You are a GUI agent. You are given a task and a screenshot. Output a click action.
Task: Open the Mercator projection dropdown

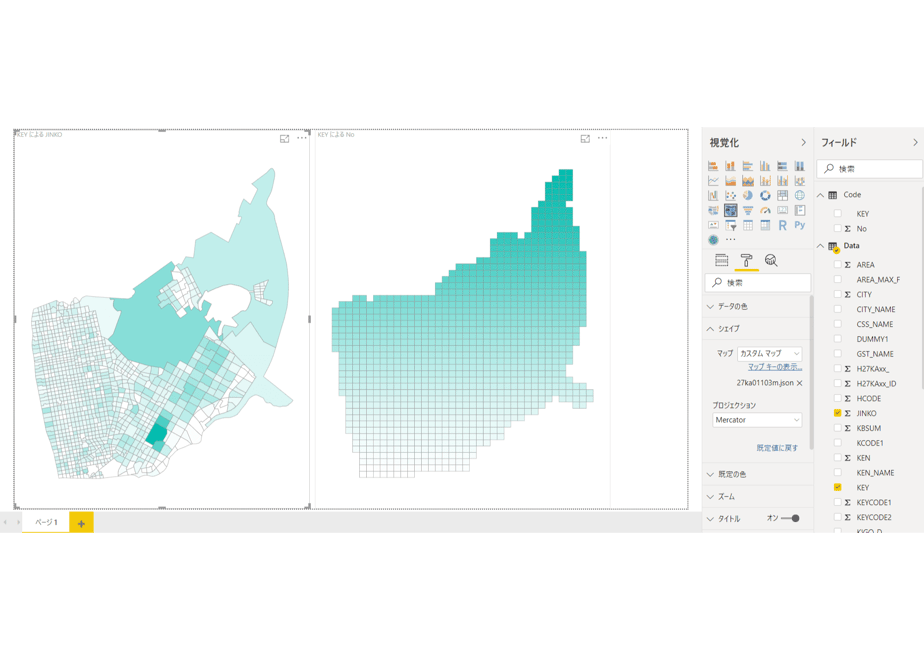757,420
